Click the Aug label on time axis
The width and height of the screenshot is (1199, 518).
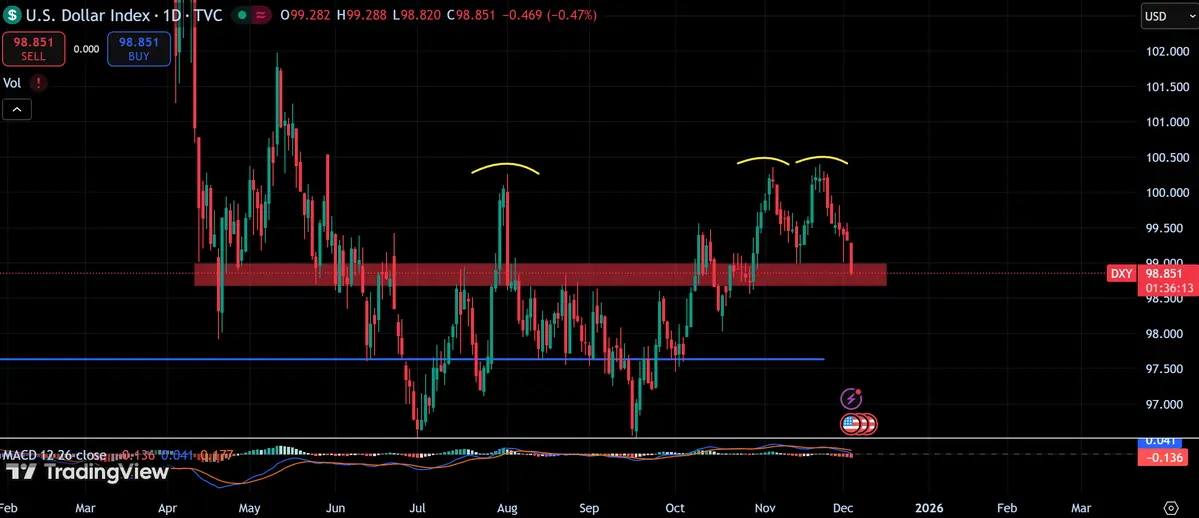pos(508,507)
